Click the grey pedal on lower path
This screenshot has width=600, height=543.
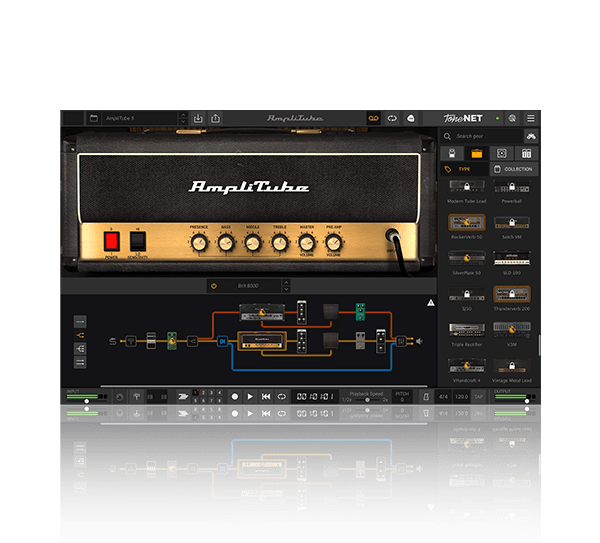click(x=360, y=341)
